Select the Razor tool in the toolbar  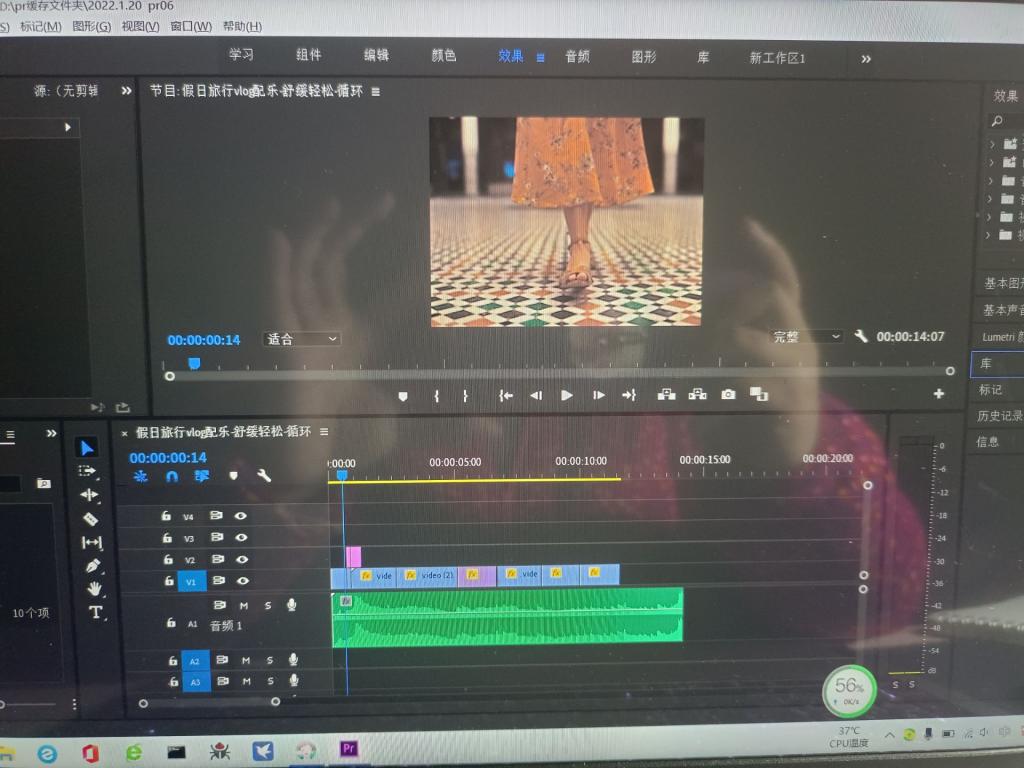point(91,519)
